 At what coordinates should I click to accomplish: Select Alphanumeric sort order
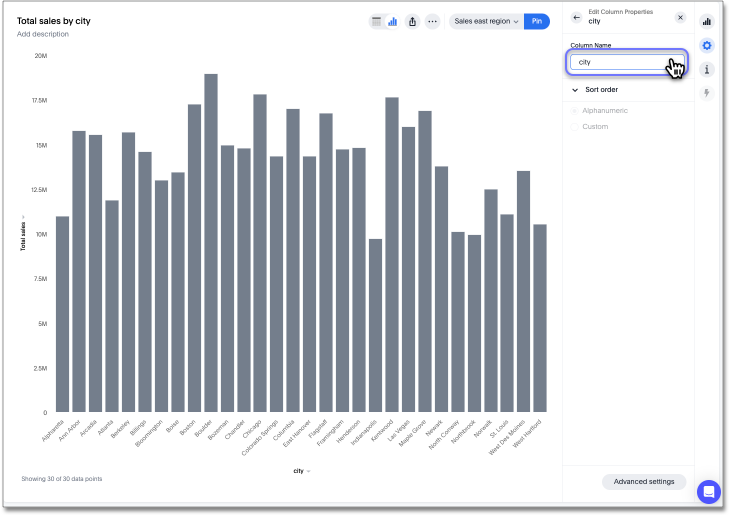tap(575, 110)
